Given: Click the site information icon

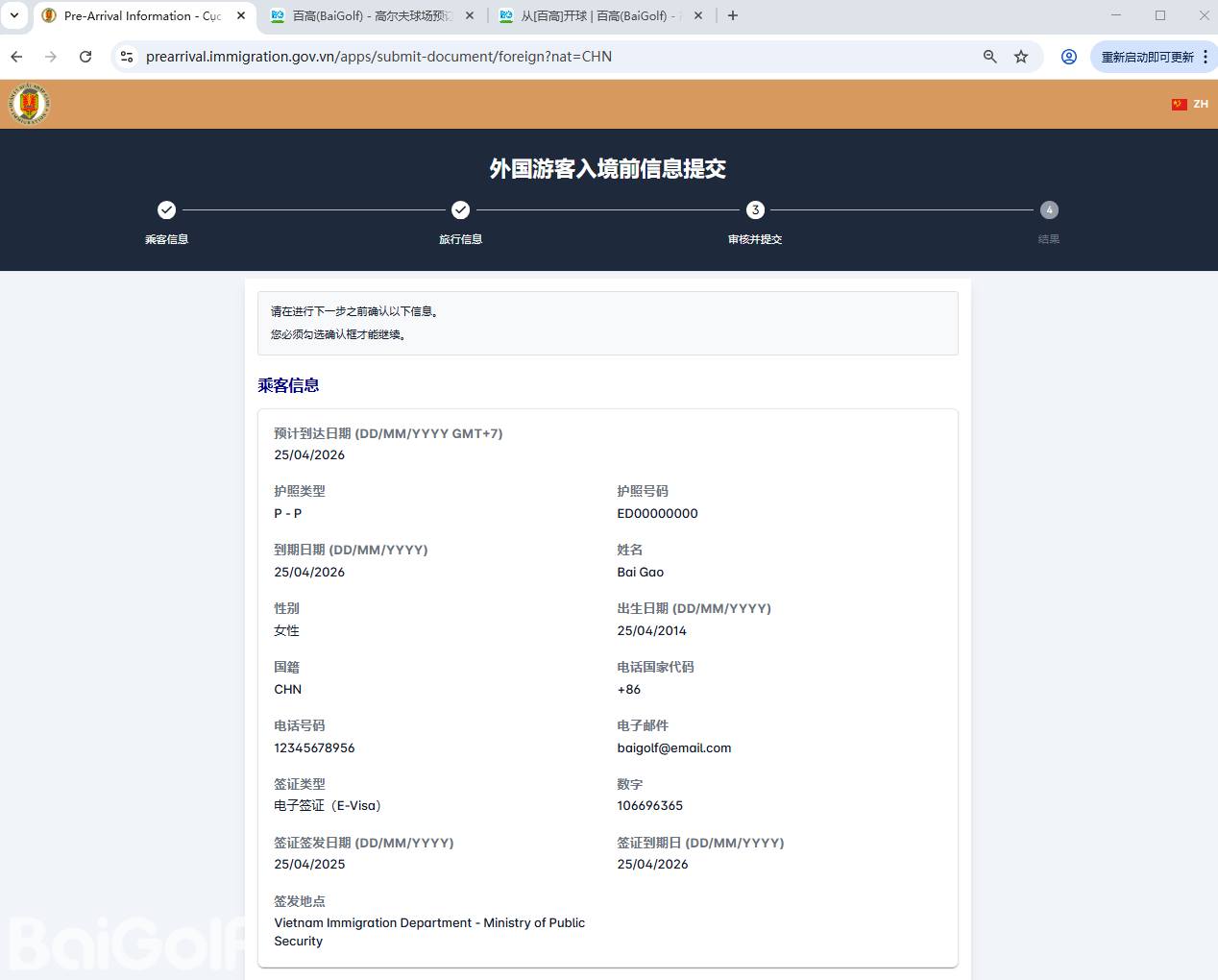Looking at the screenshot, I should [x=126, y=57].
